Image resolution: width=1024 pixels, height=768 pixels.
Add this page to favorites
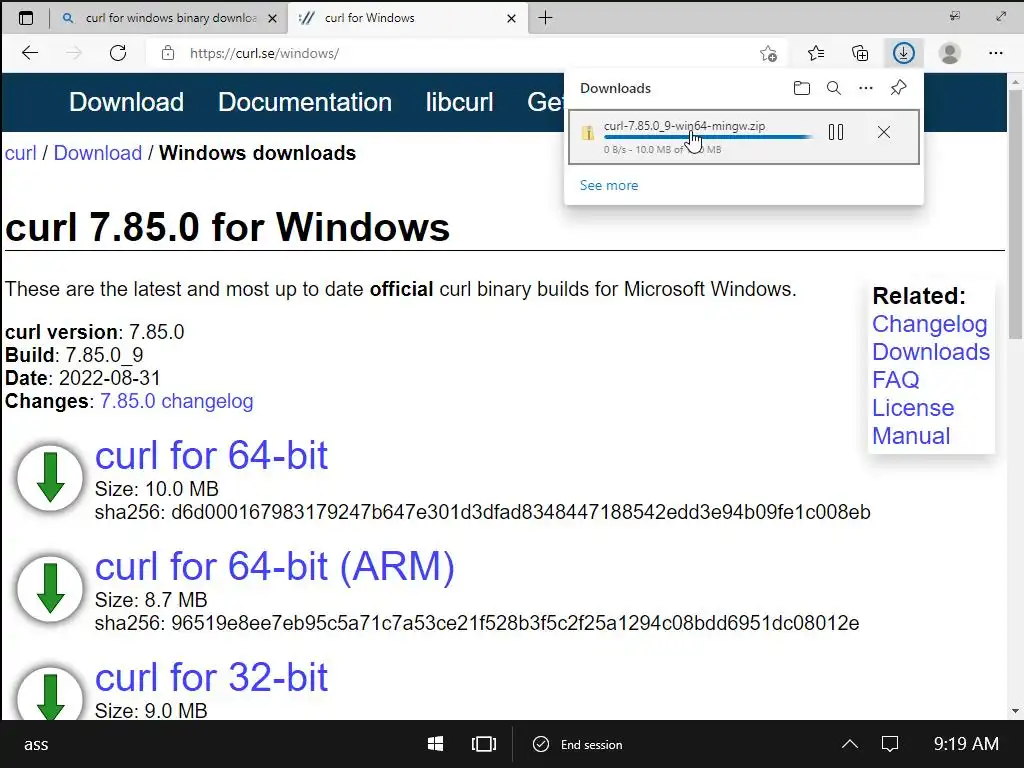click(769, 54)
